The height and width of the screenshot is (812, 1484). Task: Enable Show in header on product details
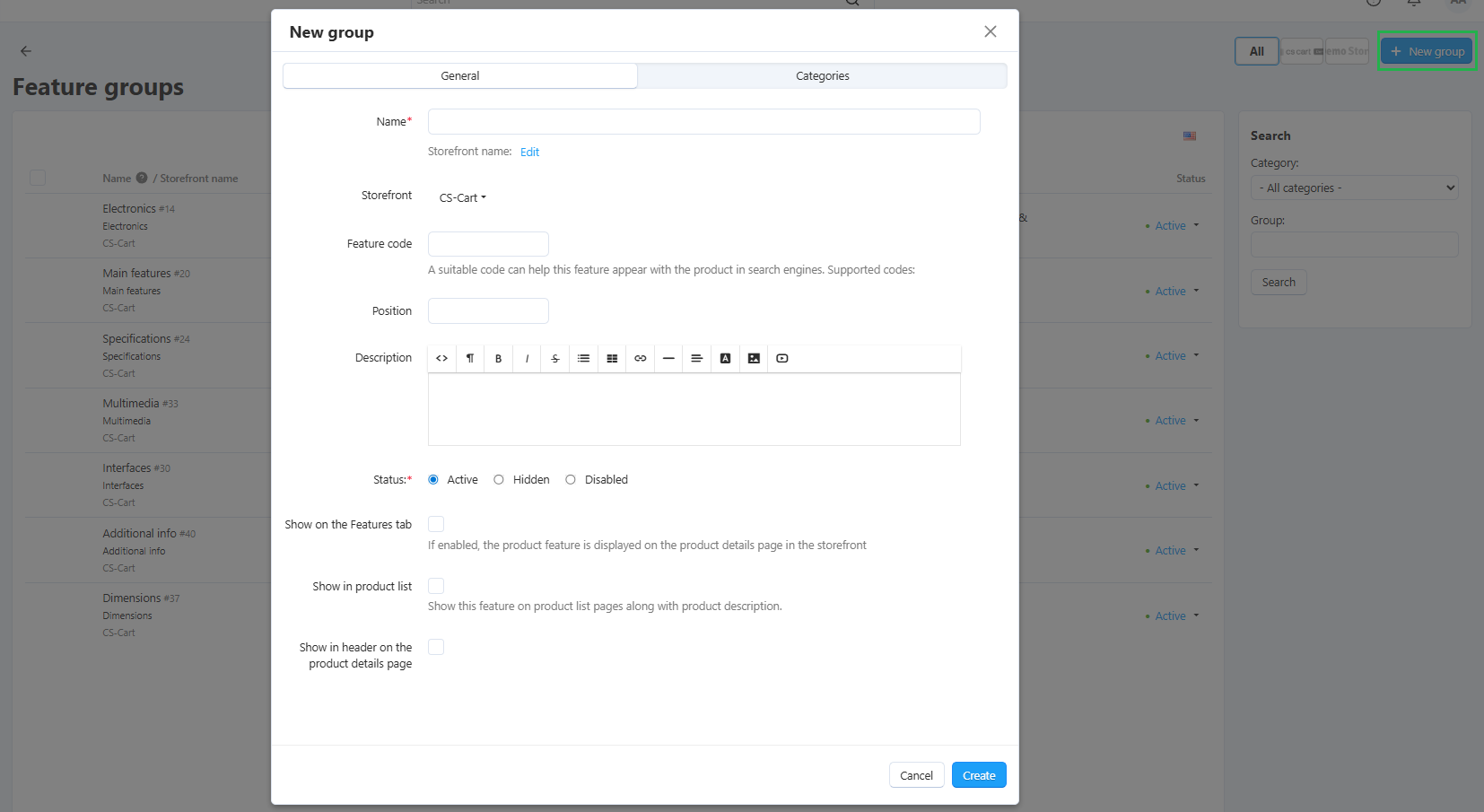[x=436, y=647]
